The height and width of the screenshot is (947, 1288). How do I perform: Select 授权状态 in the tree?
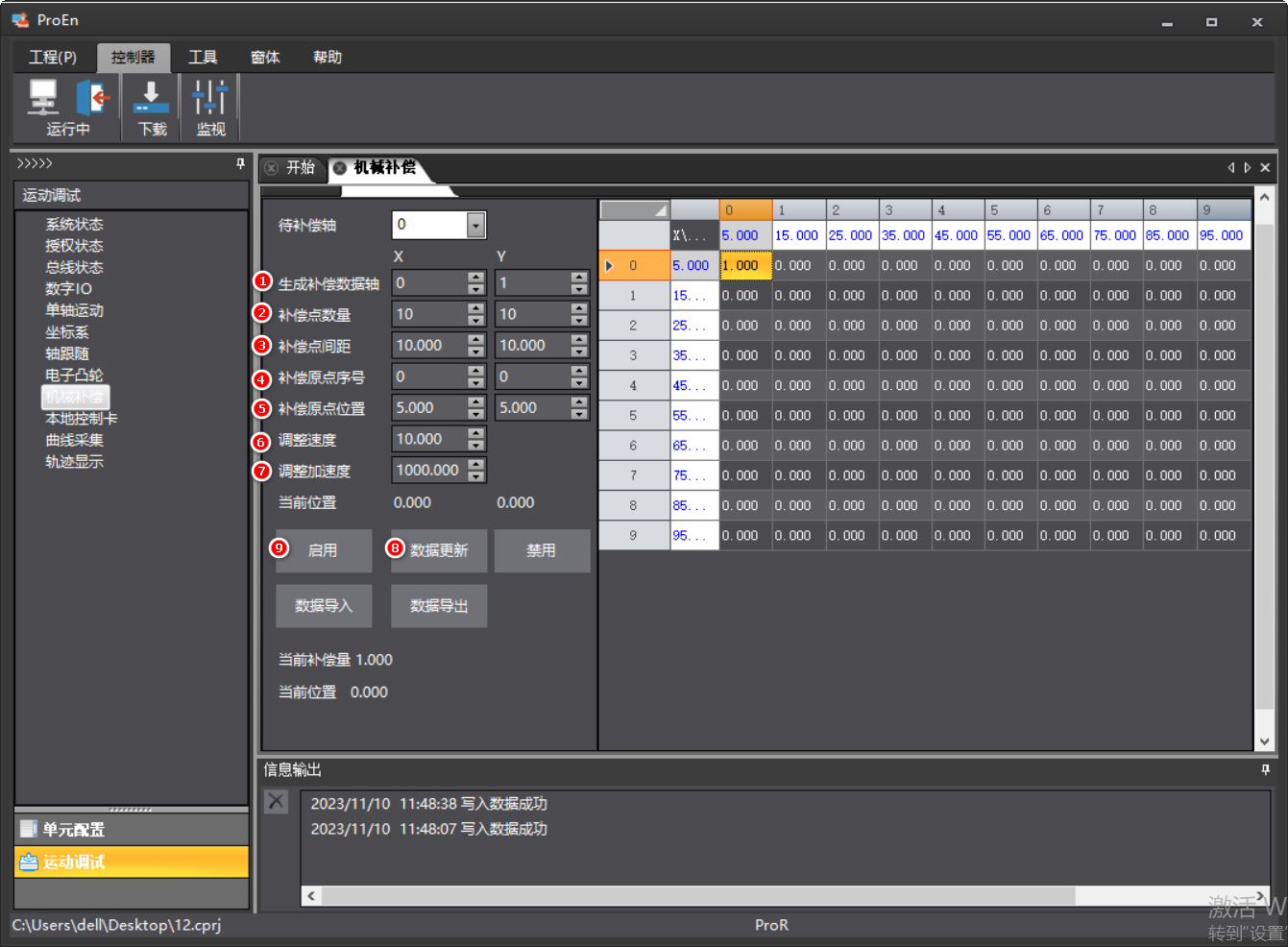coord(74,246)
